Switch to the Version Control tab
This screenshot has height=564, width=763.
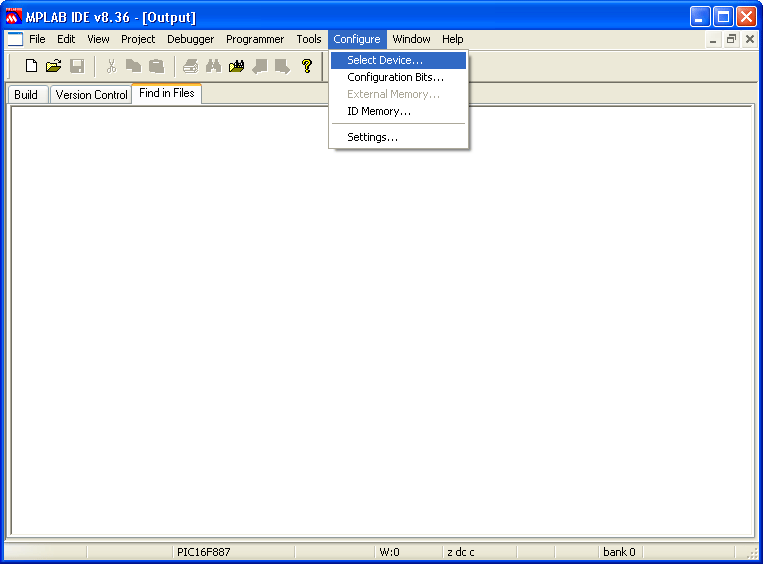91,94
